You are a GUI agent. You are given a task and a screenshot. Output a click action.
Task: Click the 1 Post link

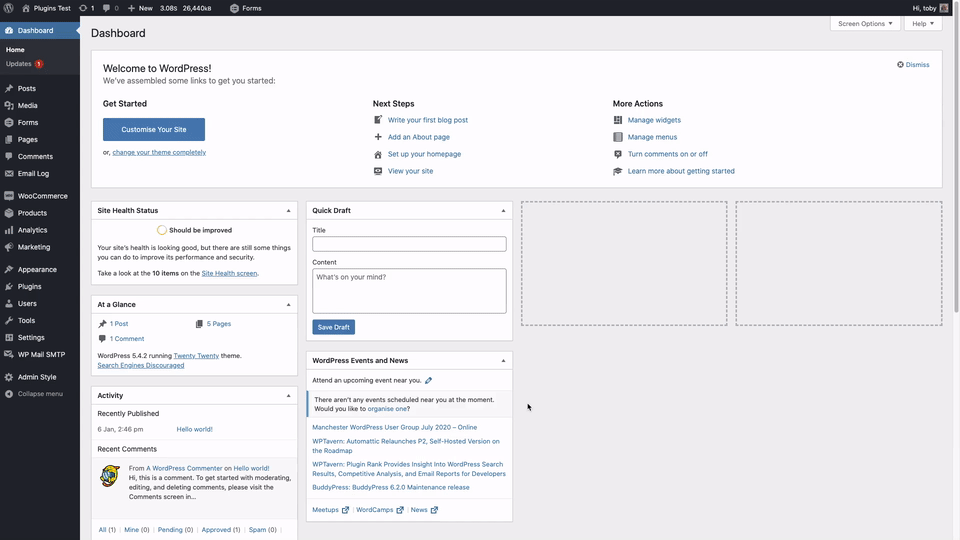point(119,324)
